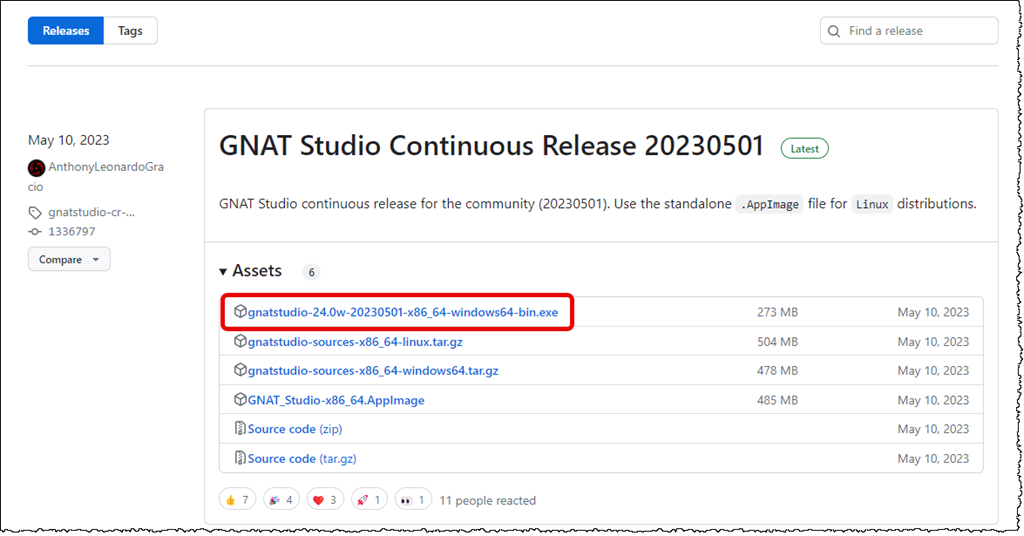Open the AnthonyLeonardoGracio profile link

coord(96,176)
